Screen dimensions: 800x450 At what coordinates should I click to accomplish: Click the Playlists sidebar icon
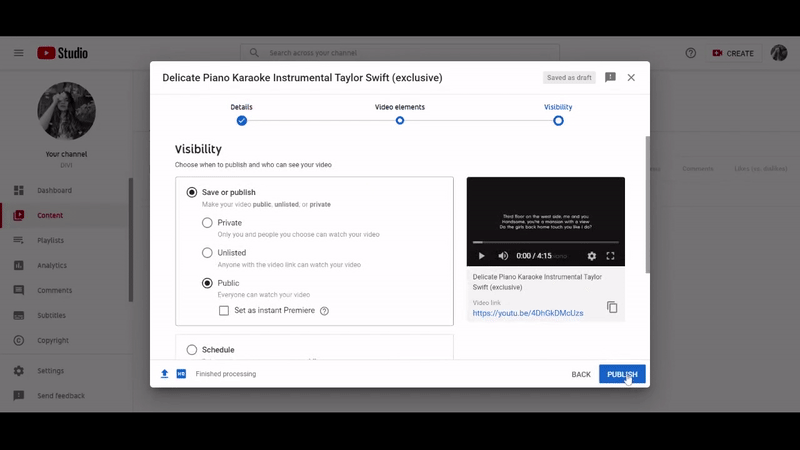pos(19,240)
